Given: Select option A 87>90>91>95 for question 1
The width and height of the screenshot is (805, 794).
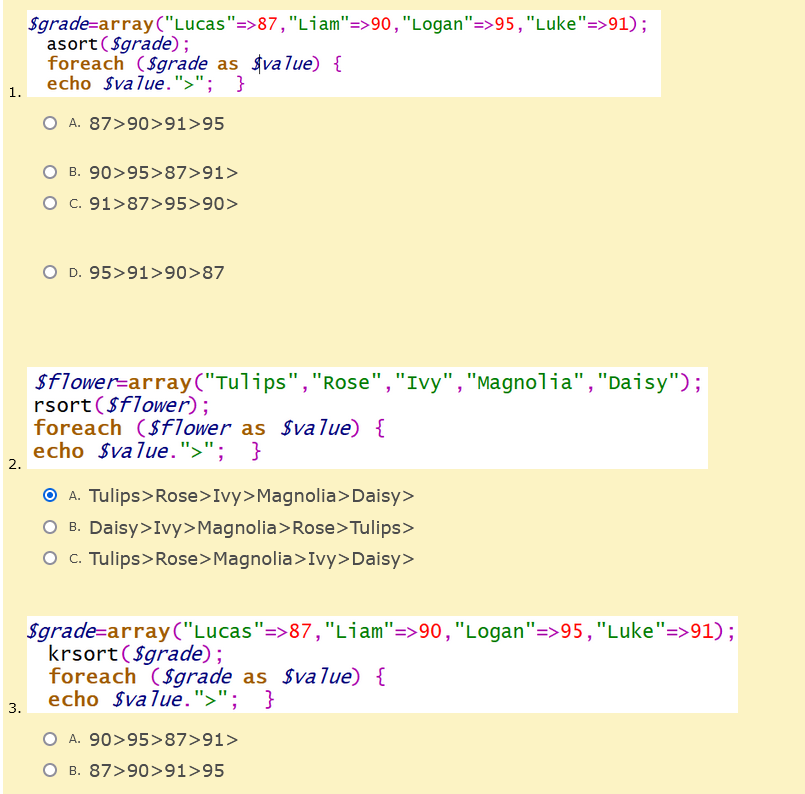Looking at the screenshot, I should [50, 123].
